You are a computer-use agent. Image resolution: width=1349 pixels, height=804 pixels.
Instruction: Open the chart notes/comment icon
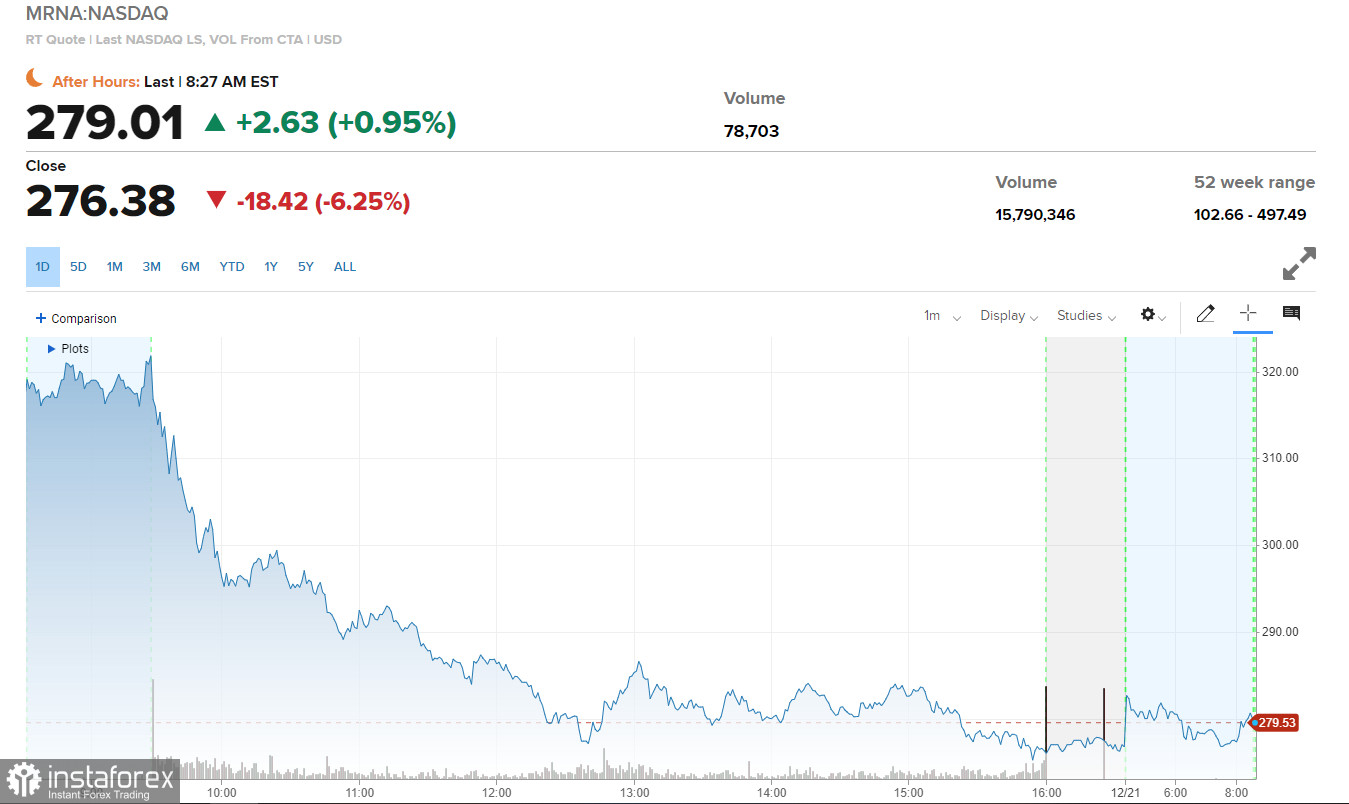(1291, 314)
